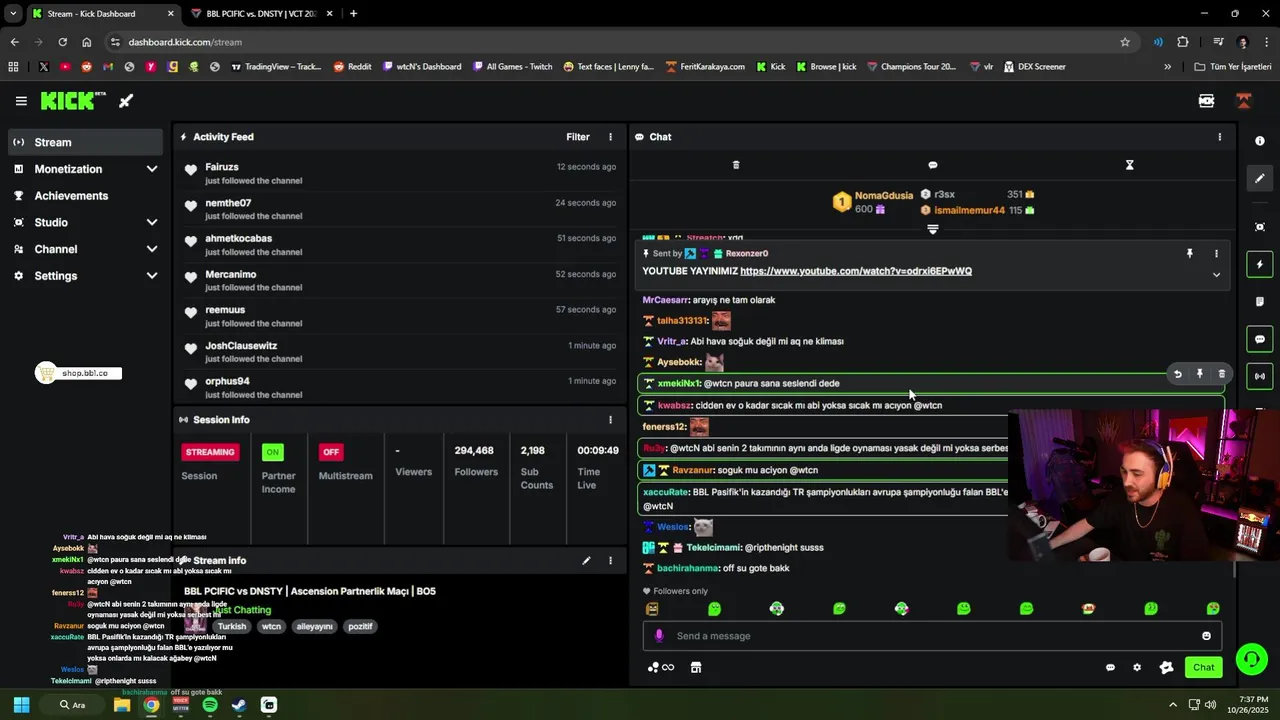
Task: Click the reply arrow on xmekiNx1's message
Action: pyautogui.click(x=1178, y=374)
